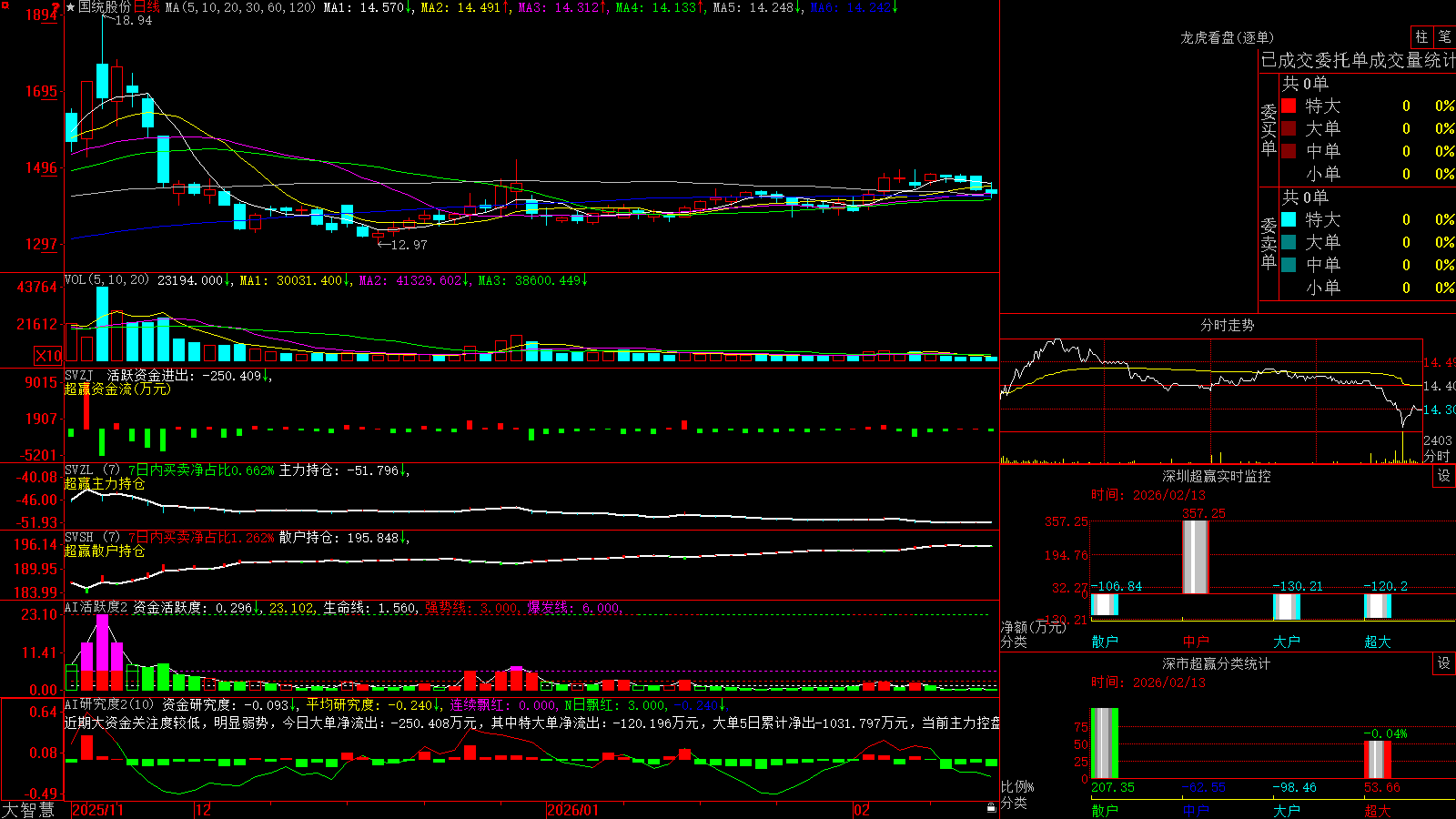
Task: Click the favorite star beside 国统股份
Action: [70, 7]
